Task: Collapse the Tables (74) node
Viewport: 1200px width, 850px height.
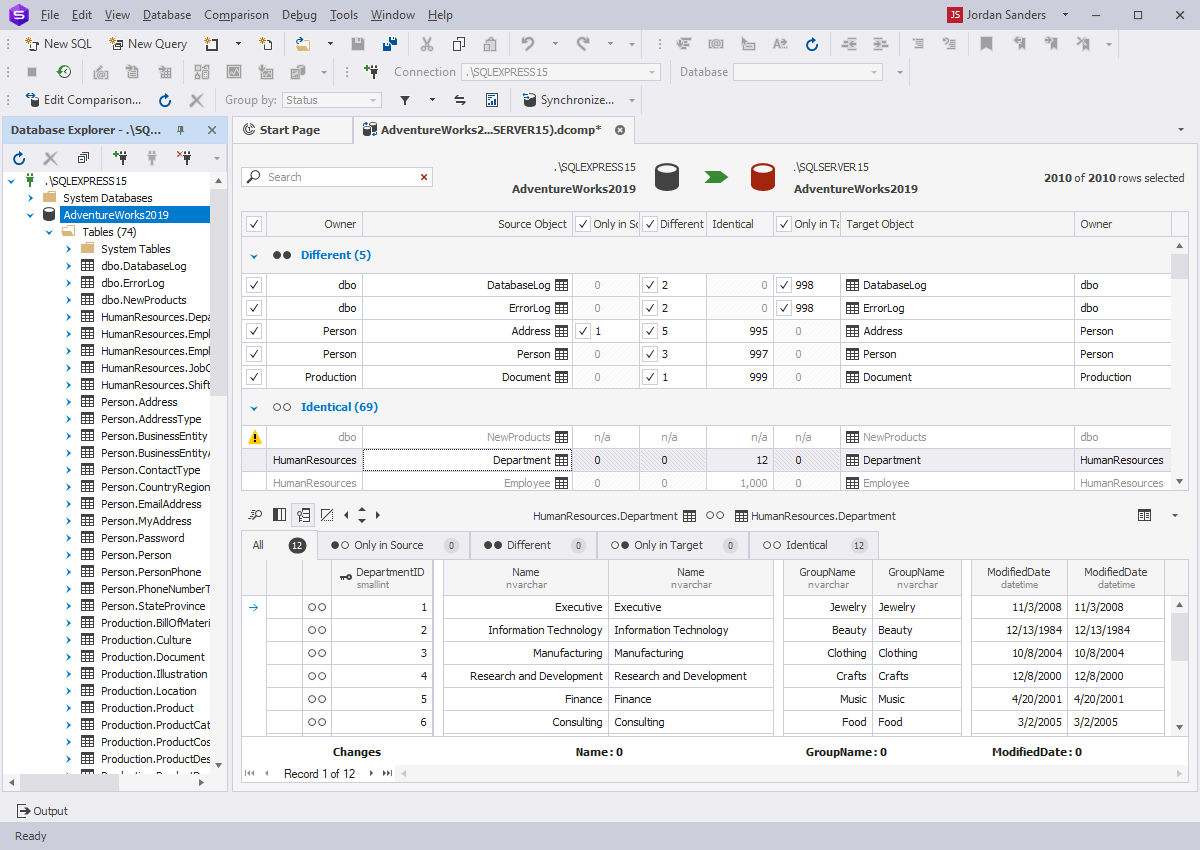Action: [49, 232]
